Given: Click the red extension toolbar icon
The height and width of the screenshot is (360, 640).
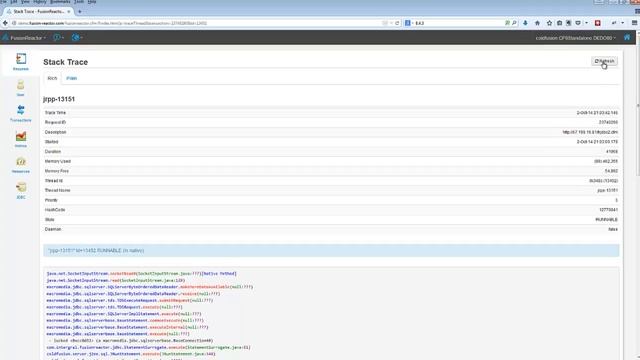Looking at the screenshot, I should pyautogui.click(x=598, y=23).
